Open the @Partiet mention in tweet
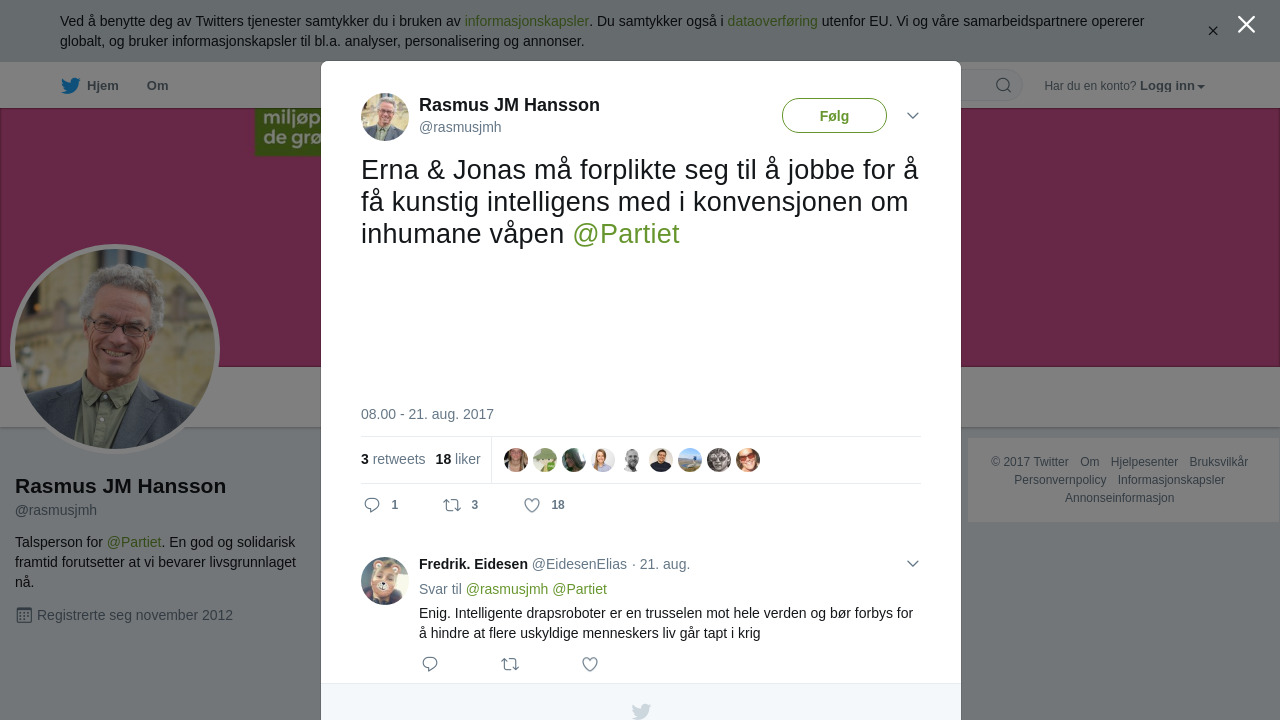Screen dimensions: 1280x720 [626, 234]
